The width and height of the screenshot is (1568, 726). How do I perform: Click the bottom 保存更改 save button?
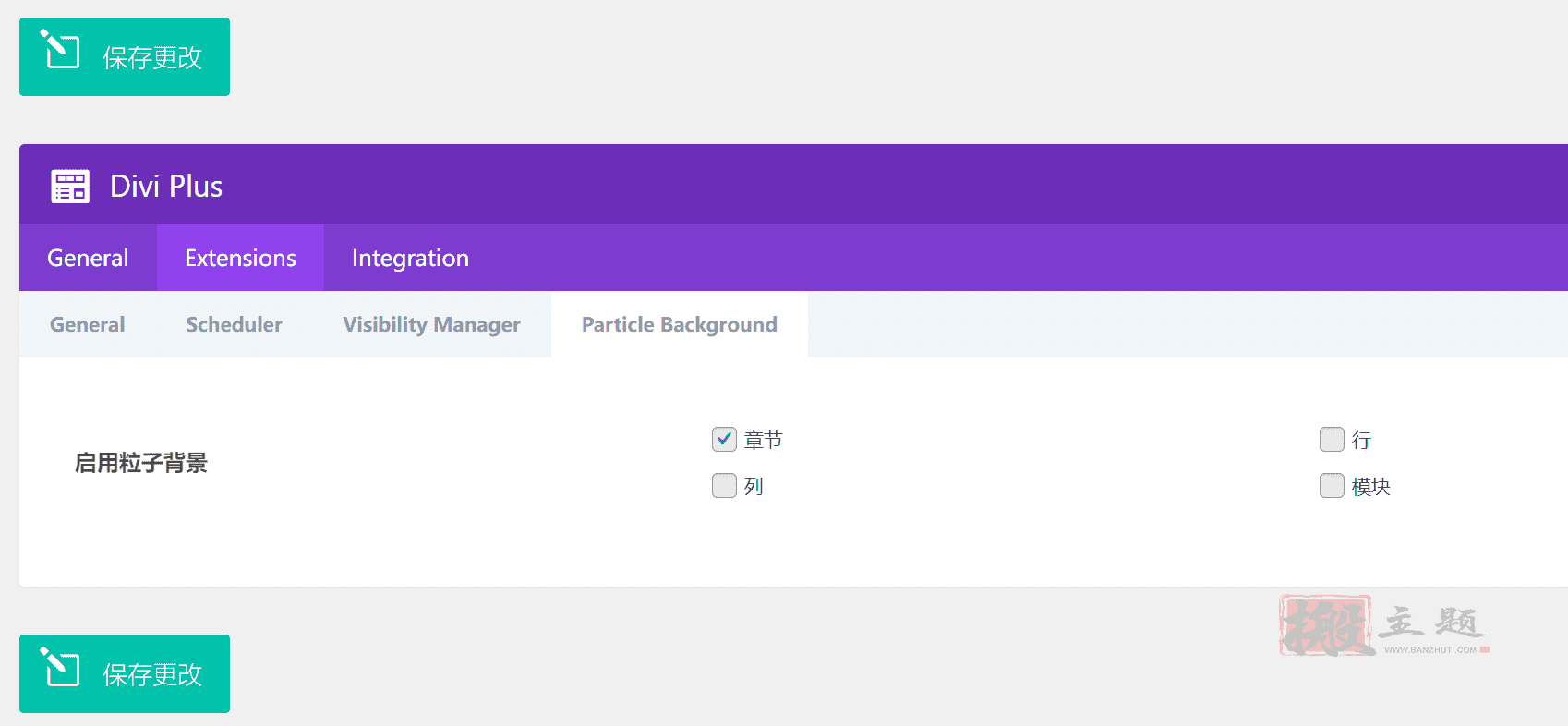(x=125, y=673)
